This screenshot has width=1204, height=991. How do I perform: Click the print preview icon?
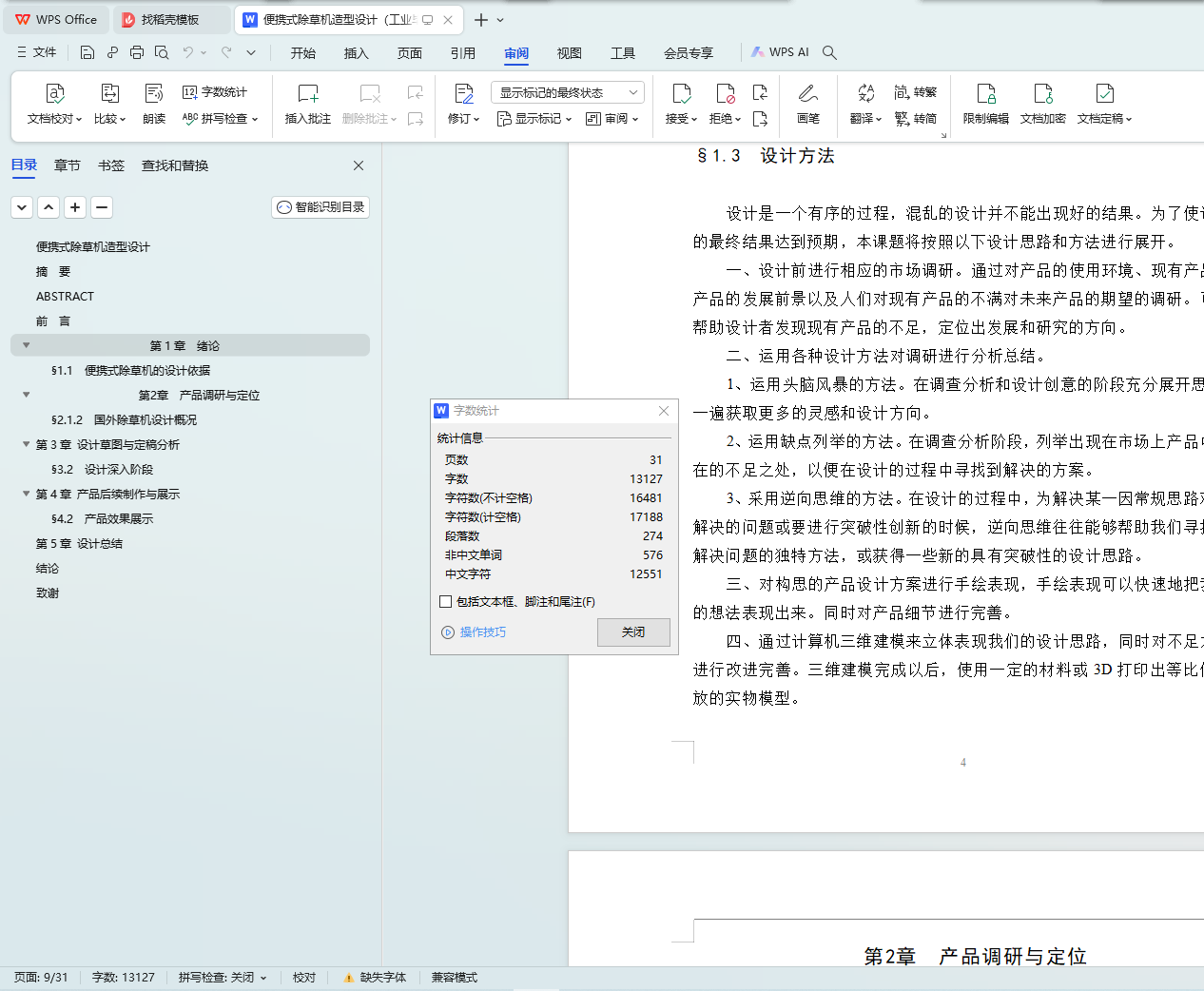162,52
